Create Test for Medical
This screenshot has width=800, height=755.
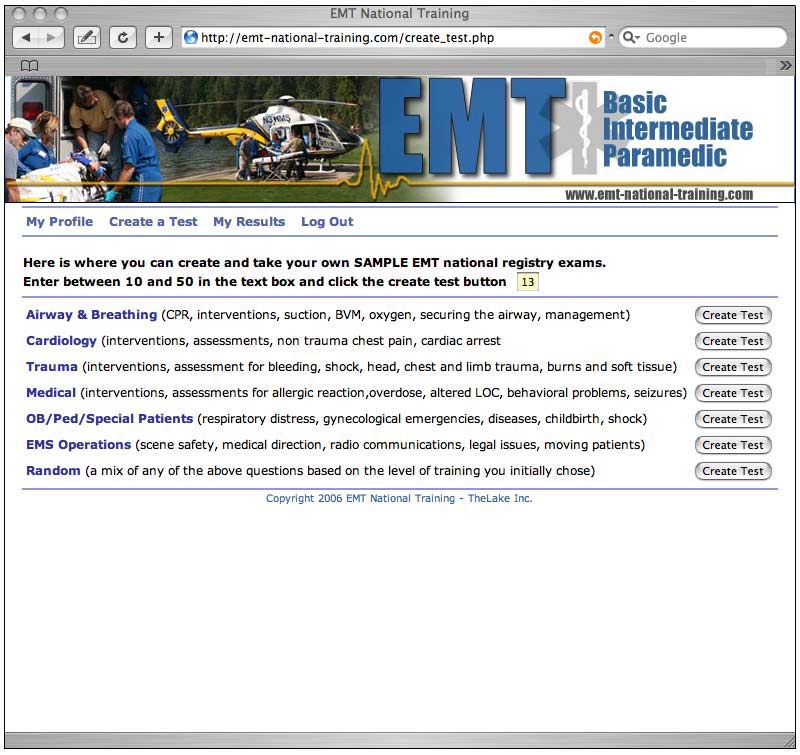(733, 393)
